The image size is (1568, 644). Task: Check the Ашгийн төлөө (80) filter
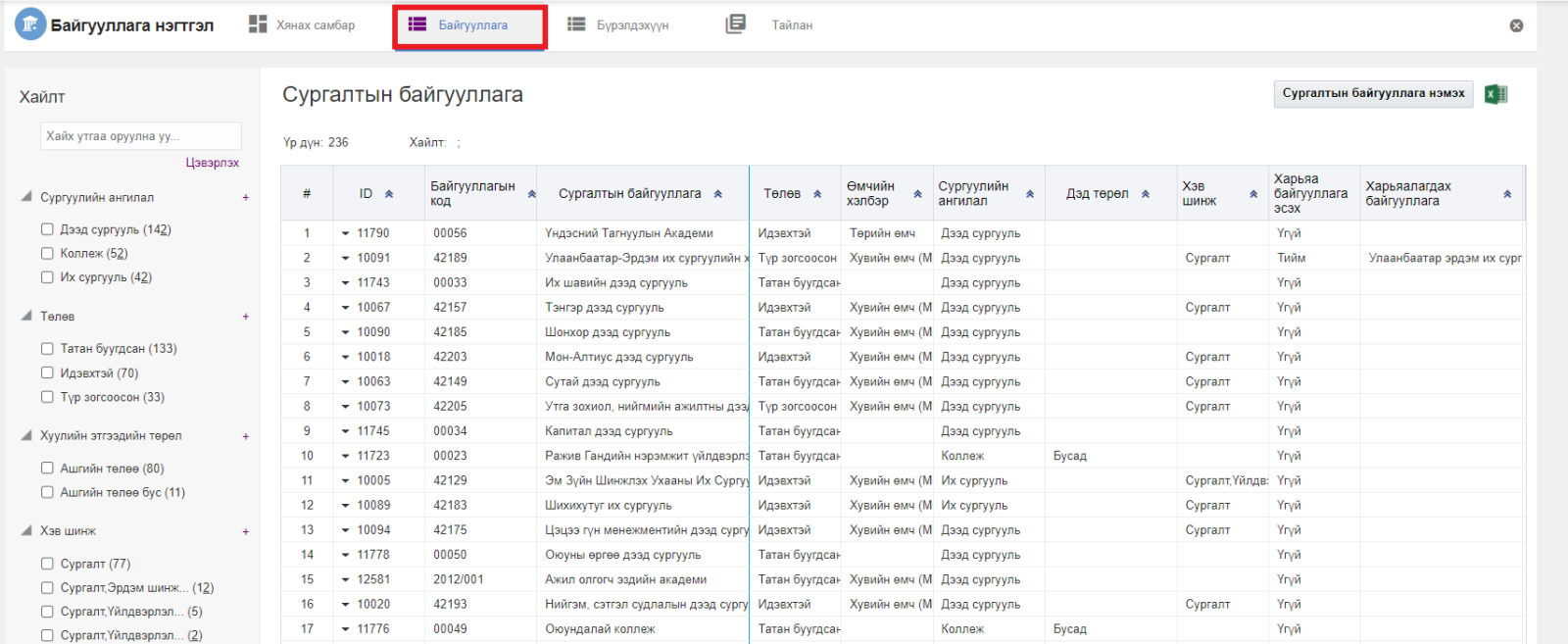click(x=47, y=468)
